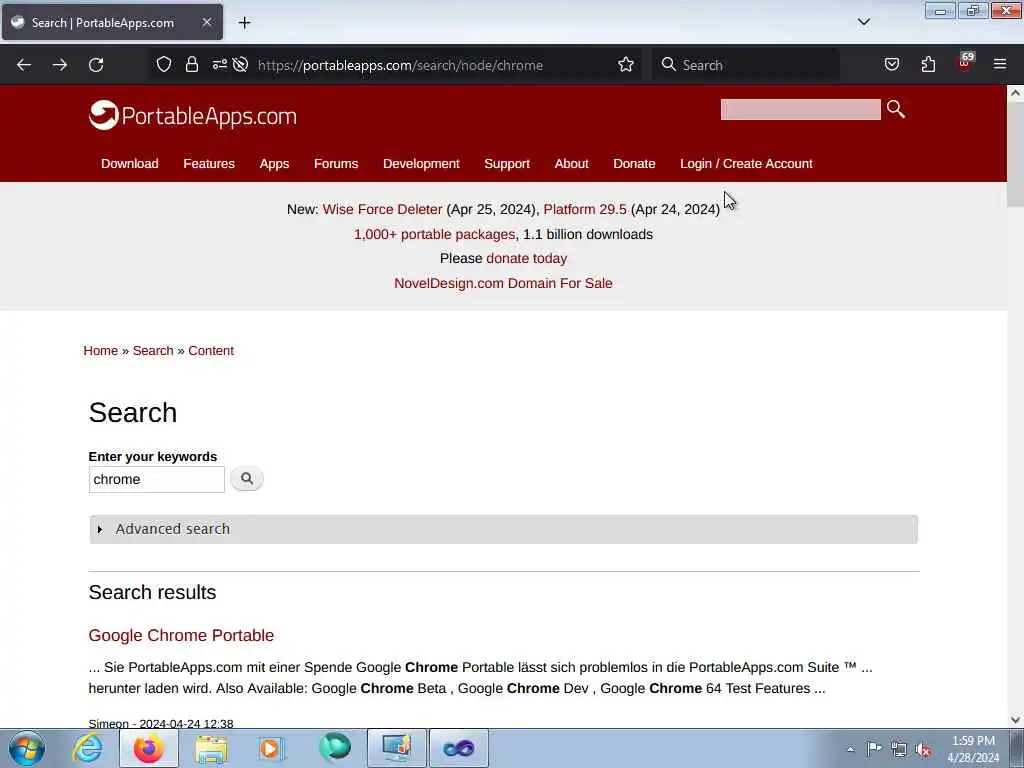Open the Forums menu item

tap(336, 164)
